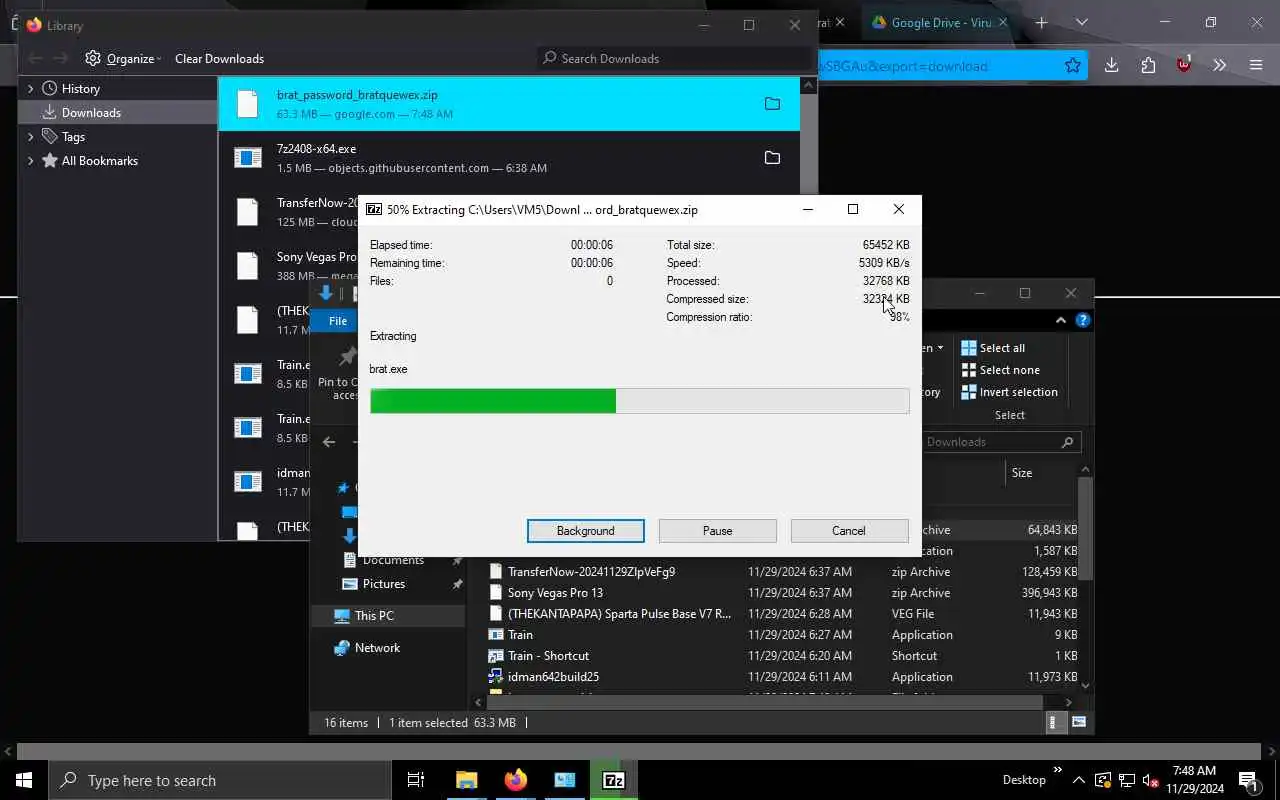This screenshot has height=800, width=1280.
Task: Select the 7z2408-x64.exe download entry
Action: (509, 158)
